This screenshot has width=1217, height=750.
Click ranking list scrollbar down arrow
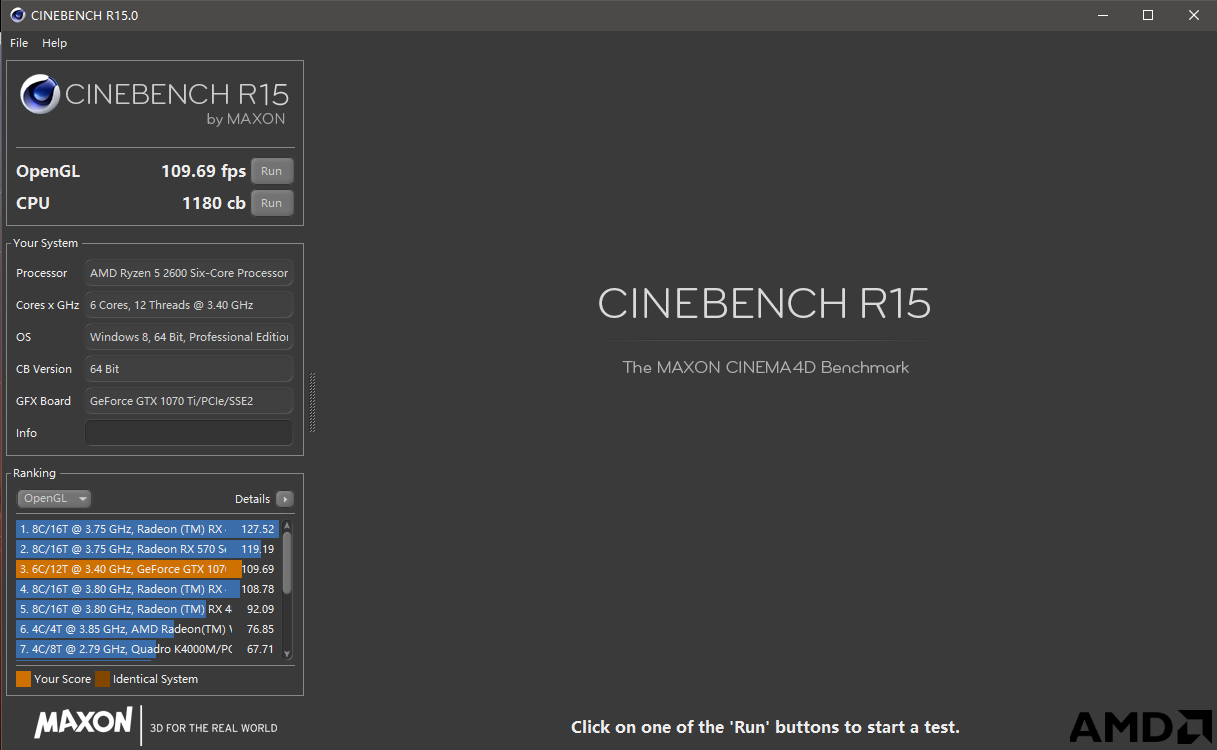click(x=288, y=653)
